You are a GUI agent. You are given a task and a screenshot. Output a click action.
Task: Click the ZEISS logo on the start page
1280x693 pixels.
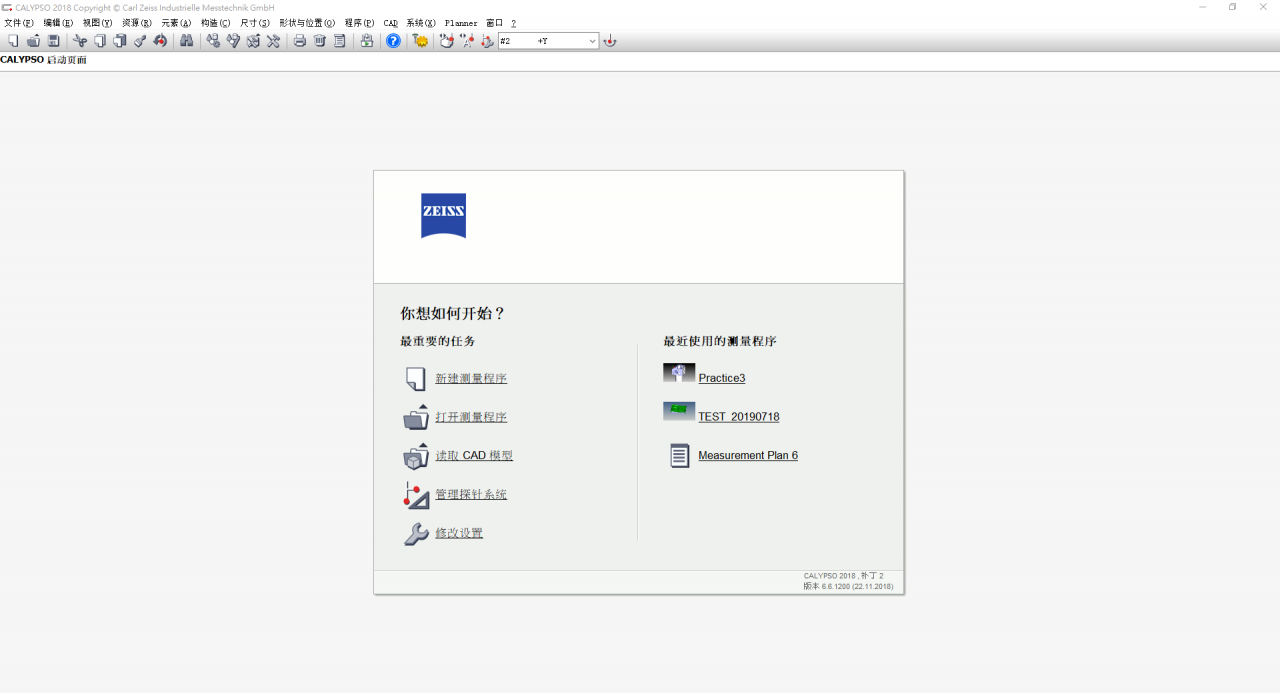tap(443, 216)
